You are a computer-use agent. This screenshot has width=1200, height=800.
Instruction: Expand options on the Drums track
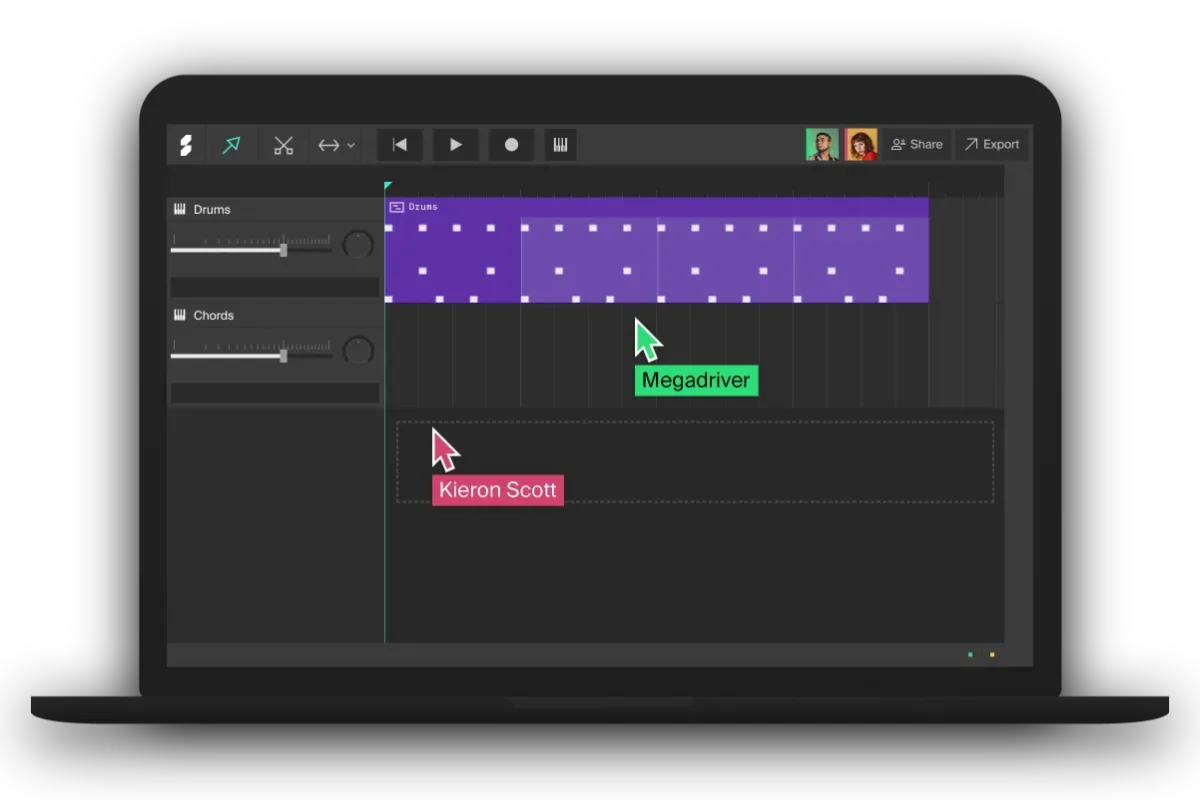point(275,286)
